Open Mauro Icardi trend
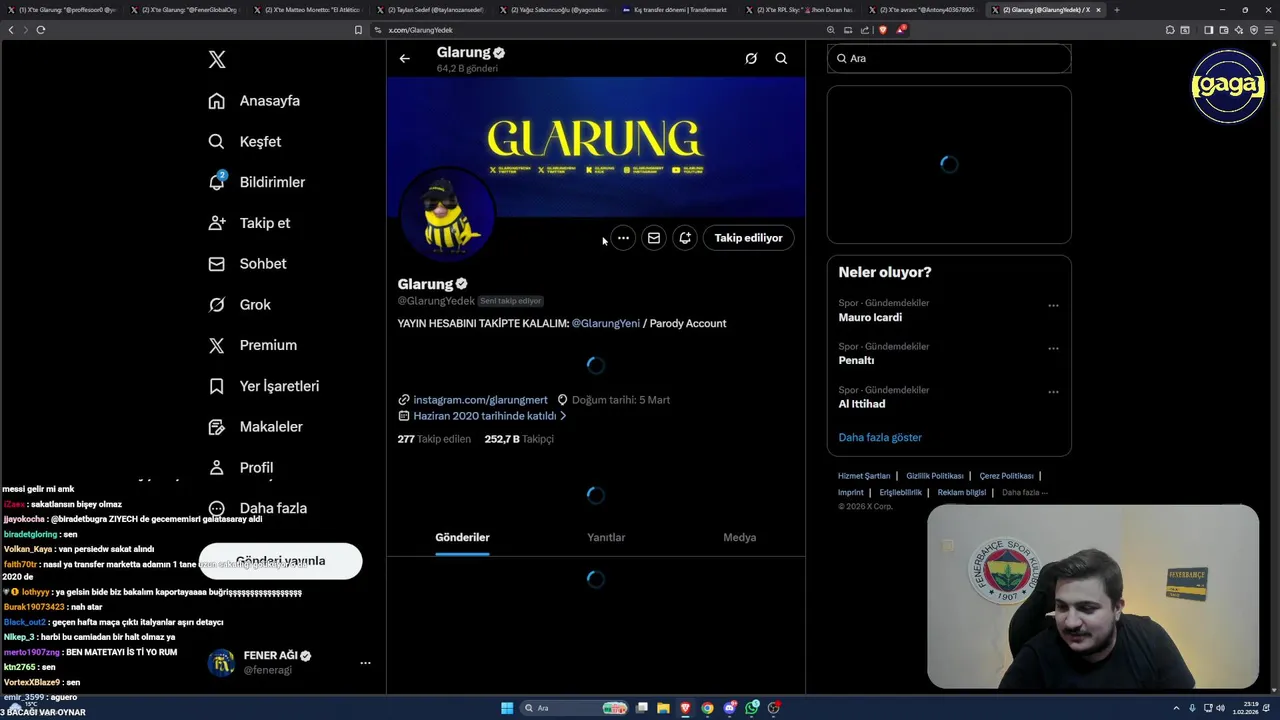This screenshot has height=720, width=1280. [x=870, y=317]
